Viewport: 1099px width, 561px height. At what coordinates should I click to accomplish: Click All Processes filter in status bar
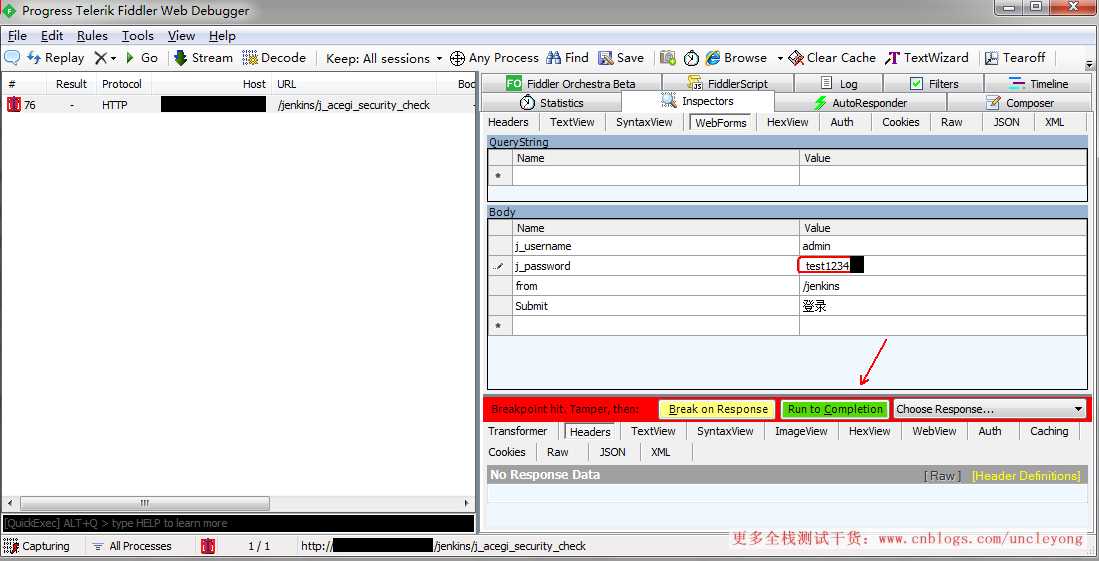pos(132,546)
